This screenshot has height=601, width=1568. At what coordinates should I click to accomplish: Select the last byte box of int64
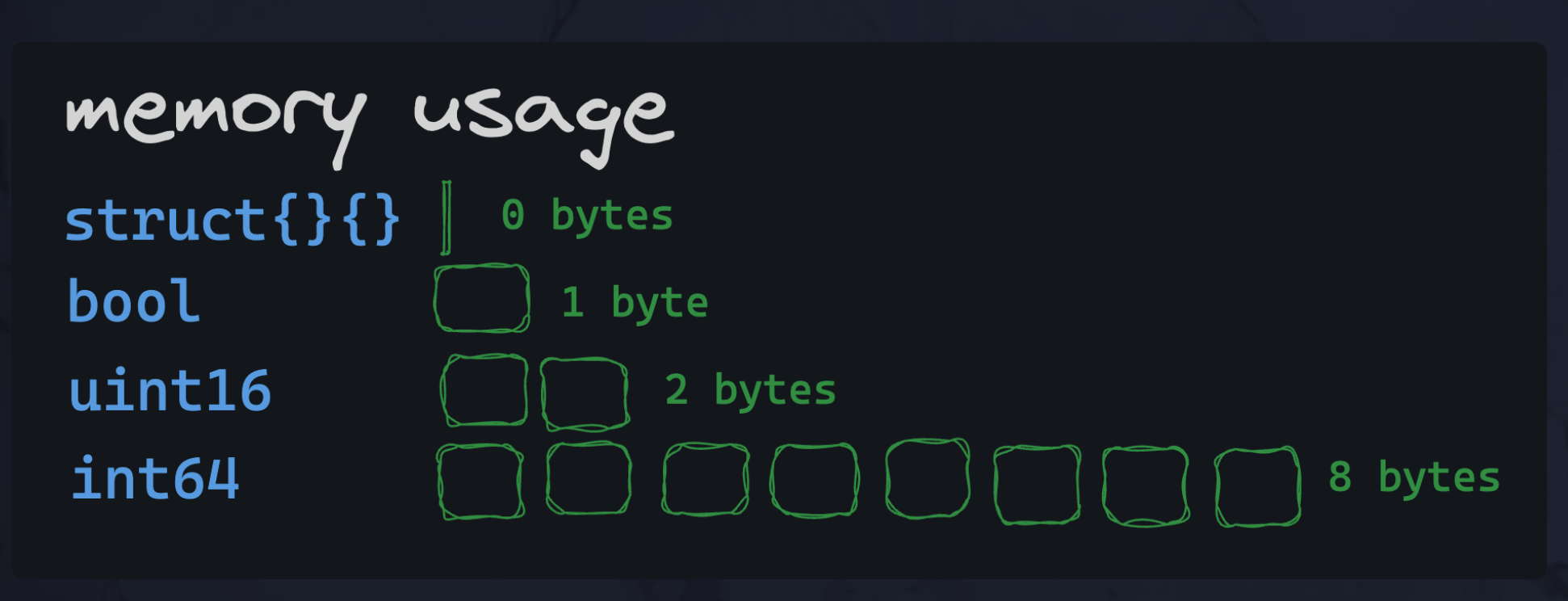(1258, 487)
